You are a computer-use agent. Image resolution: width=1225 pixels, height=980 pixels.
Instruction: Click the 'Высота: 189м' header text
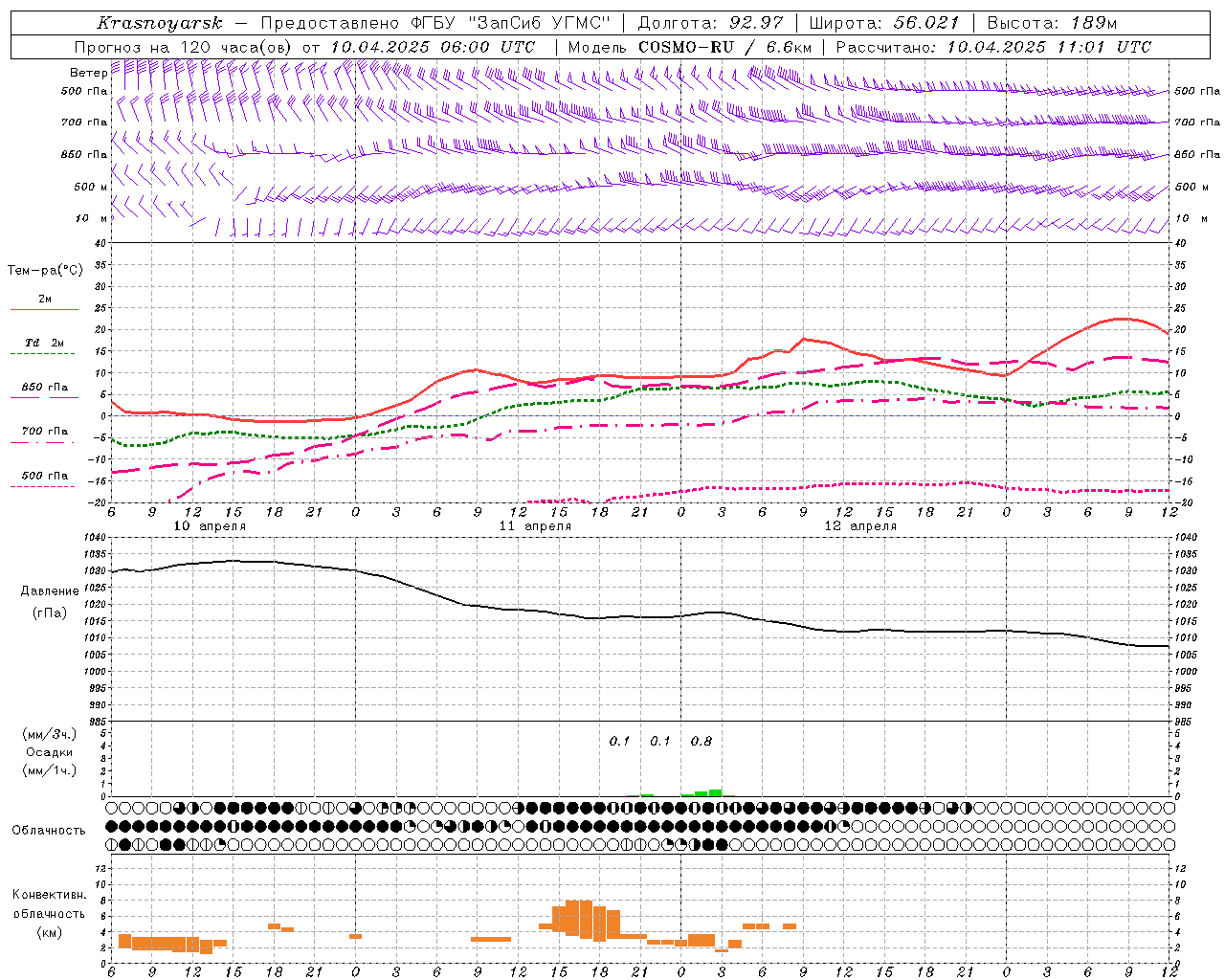(1052, 23)
